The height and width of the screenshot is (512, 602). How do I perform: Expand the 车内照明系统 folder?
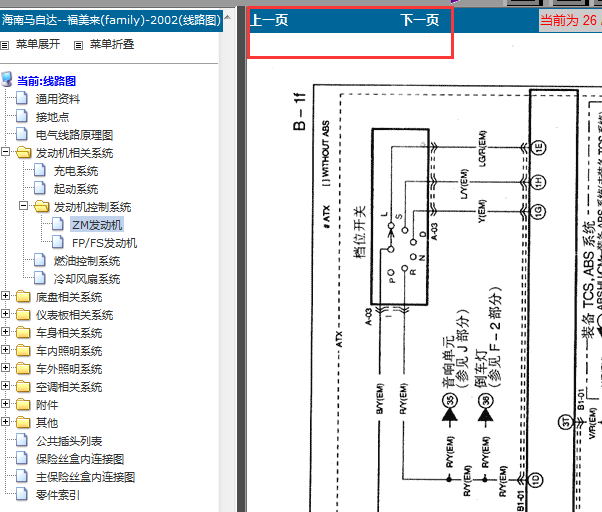click(x=5, y=350)
